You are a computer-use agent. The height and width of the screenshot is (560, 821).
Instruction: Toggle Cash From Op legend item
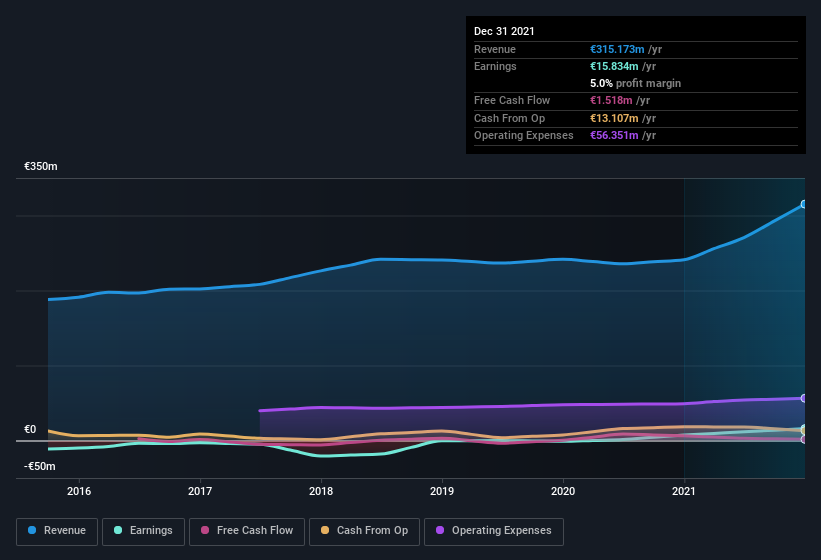(364, 531)
